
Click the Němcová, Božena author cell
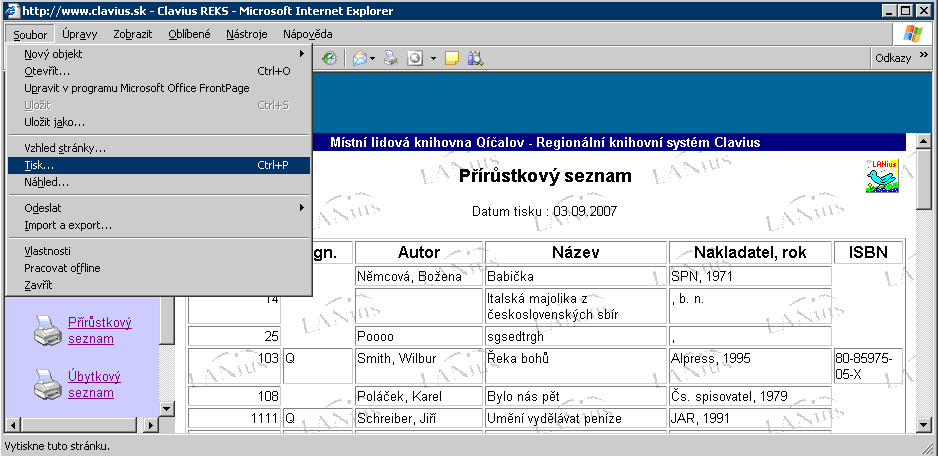click(419, 276)
